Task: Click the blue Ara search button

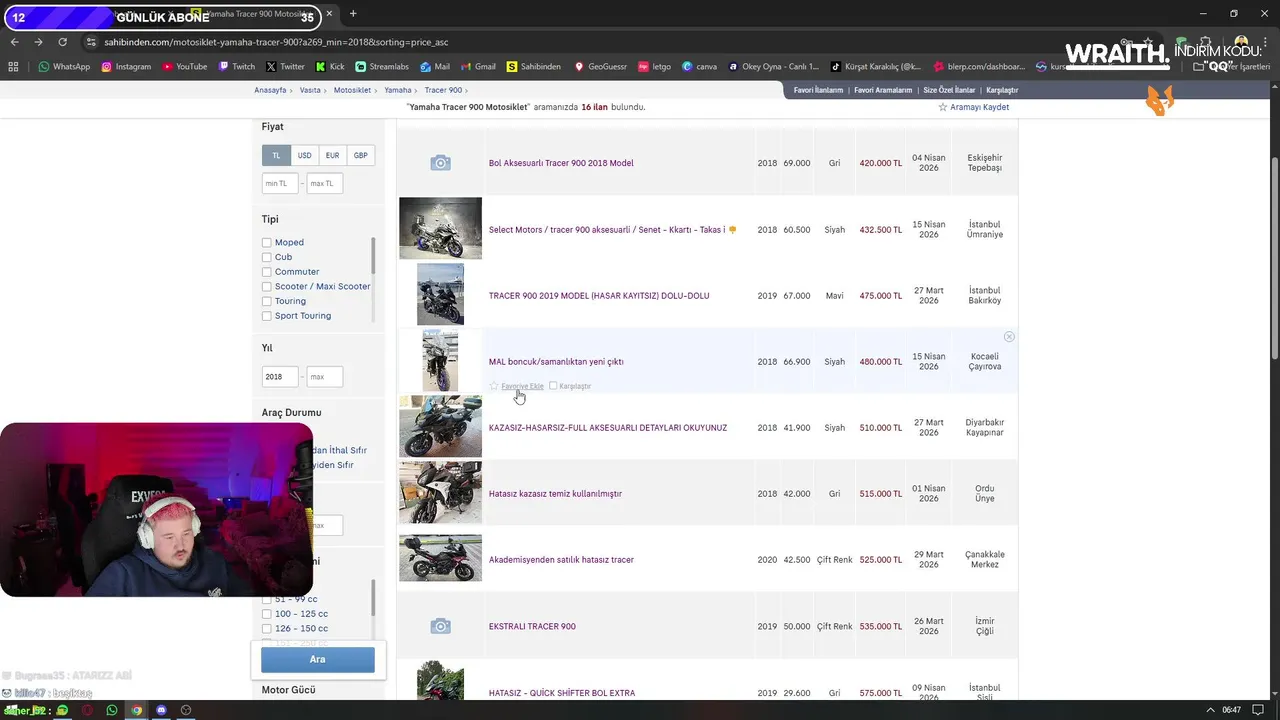Action: [x=318, y=659]
